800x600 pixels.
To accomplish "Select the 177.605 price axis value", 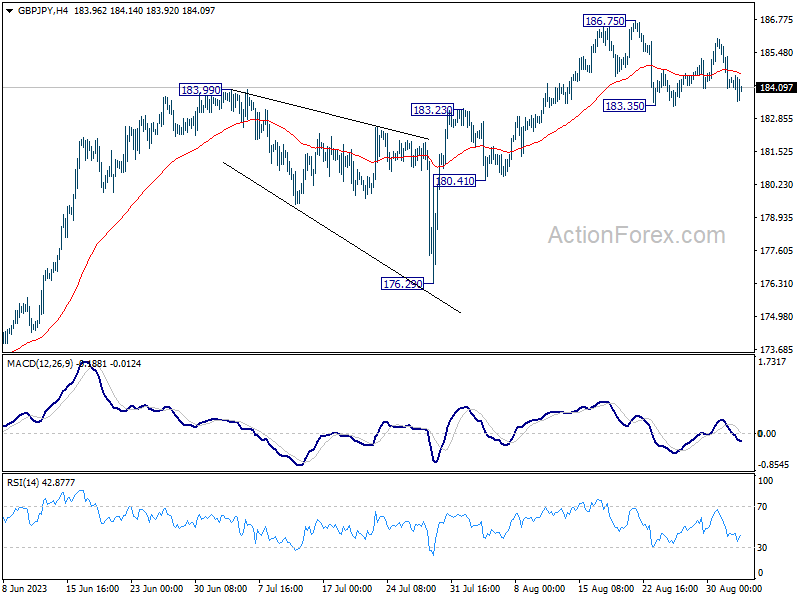I will [x=776, y=251].
